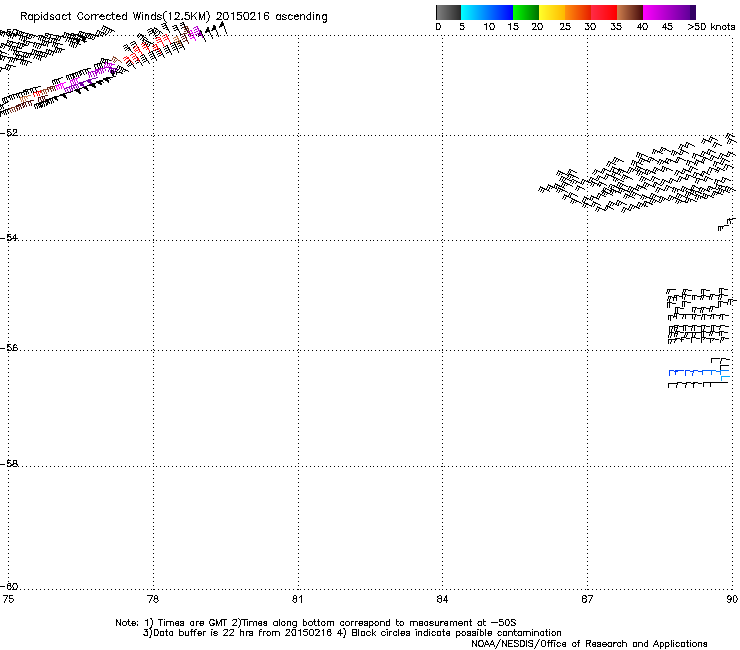
Task: Select the yellow 20-25 knots legend segment
Action: 552,12
